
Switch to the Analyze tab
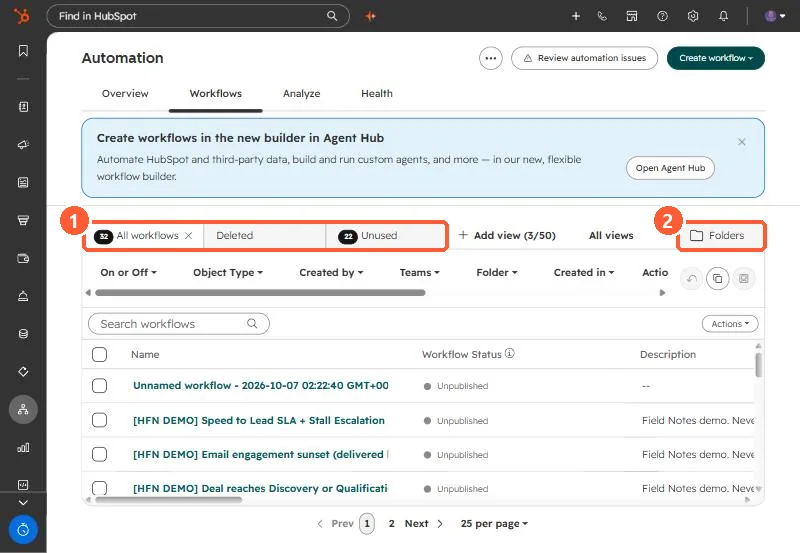coord(302,93)
